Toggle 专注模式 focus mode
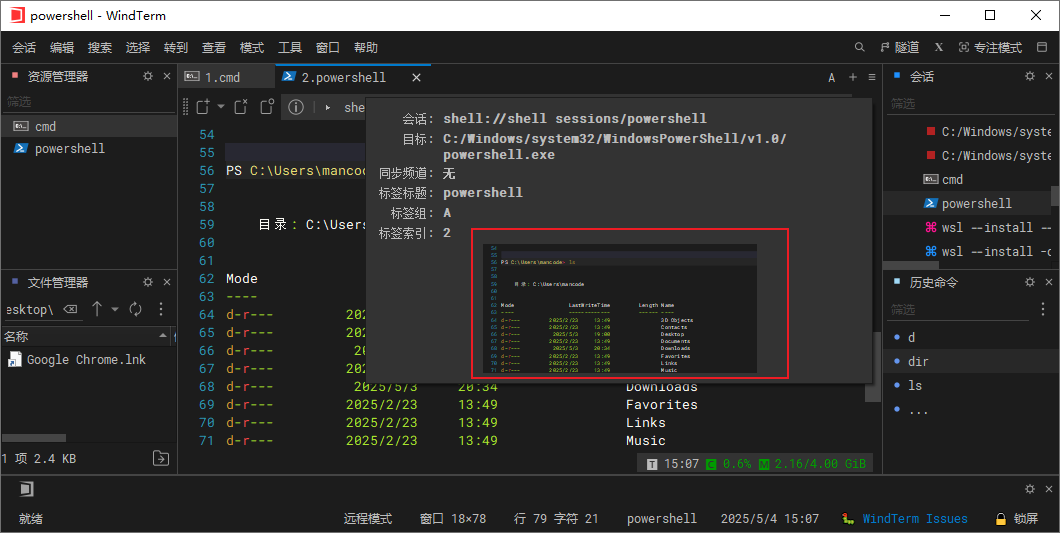Image resolution: width=1060 pixels, height=533 pixels. (990, 47)
